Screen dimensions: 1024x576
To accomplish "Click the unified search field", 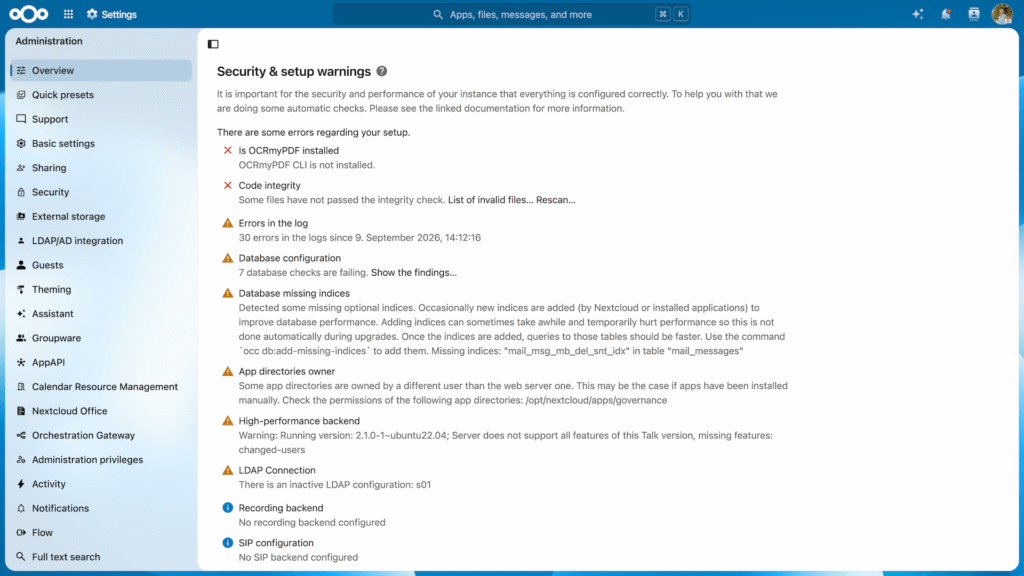I will pyautogui.click(x=511, y=14).
